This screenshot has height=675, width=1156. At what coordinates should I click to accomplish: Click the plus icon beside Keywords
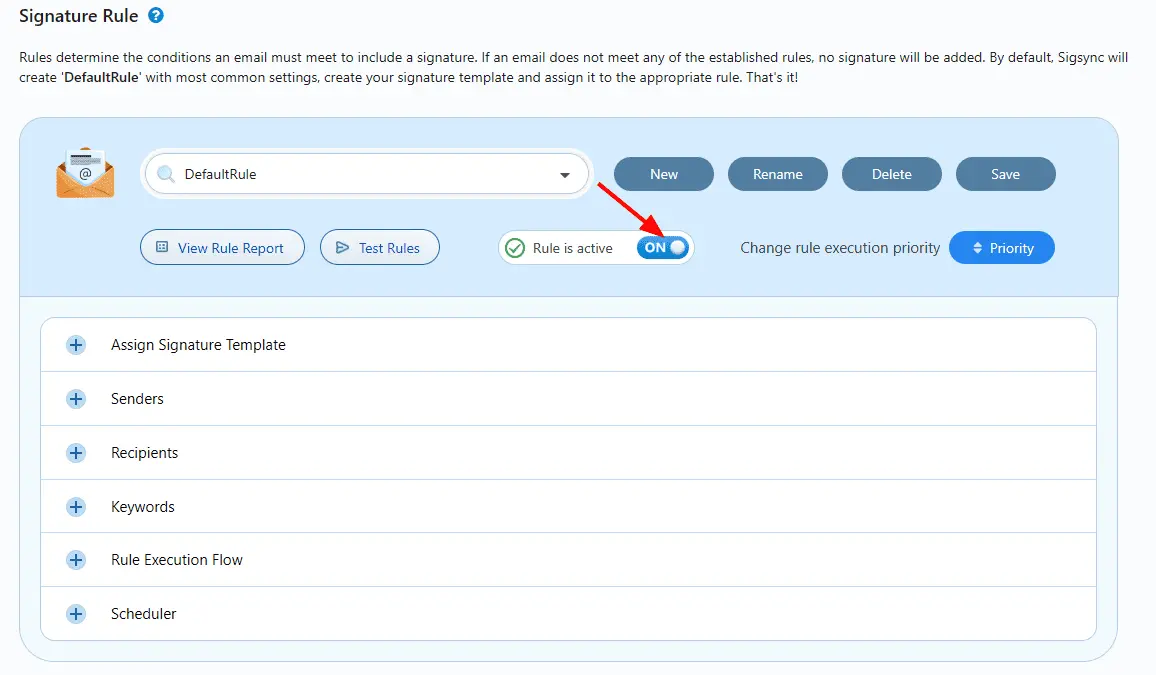pyautogui.click(x=76, y=507)
